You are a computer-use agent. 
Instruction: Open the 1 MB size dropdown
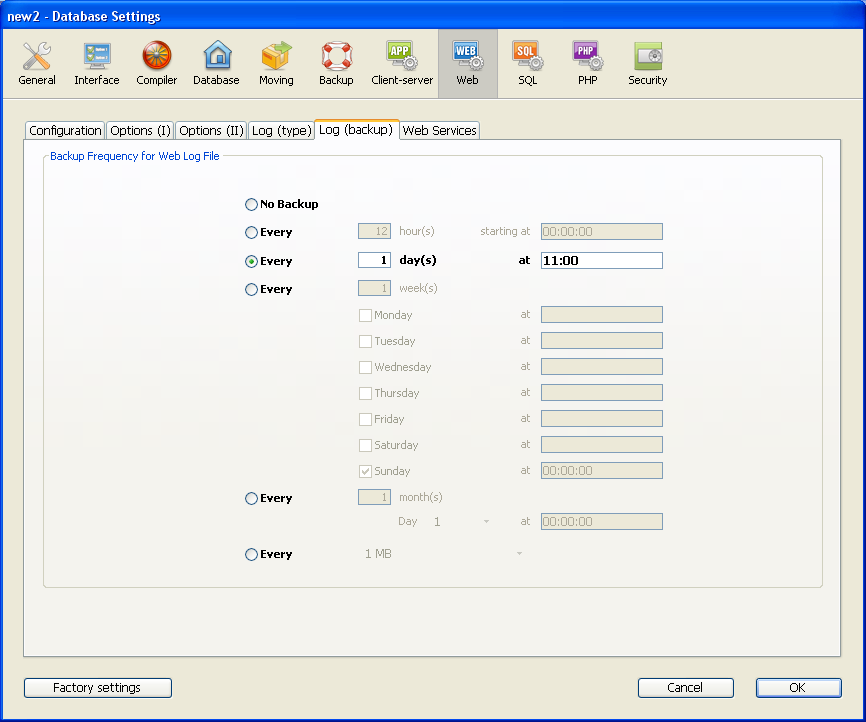pos(442,554)
